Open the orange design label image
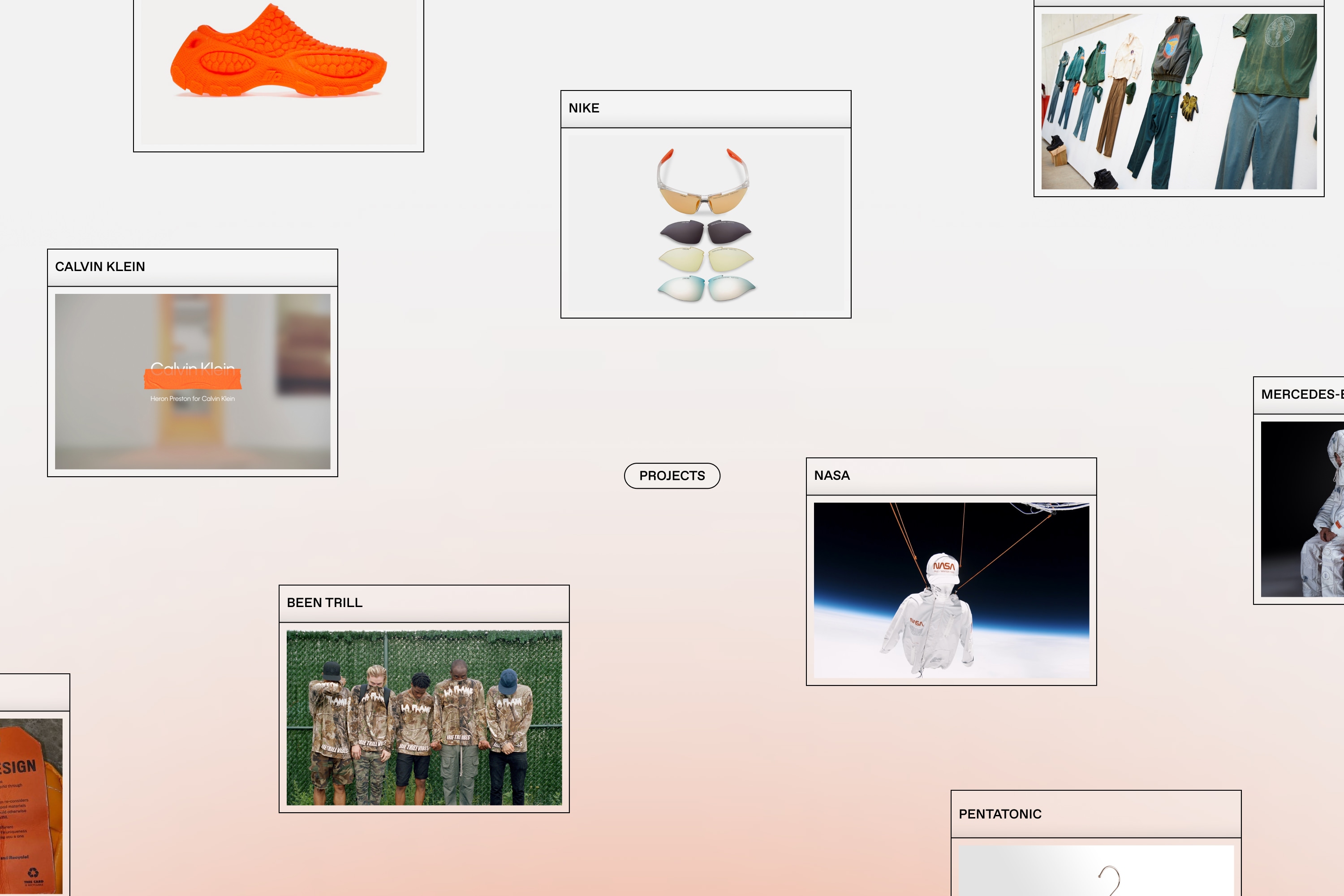 click(x=31, y=806)
